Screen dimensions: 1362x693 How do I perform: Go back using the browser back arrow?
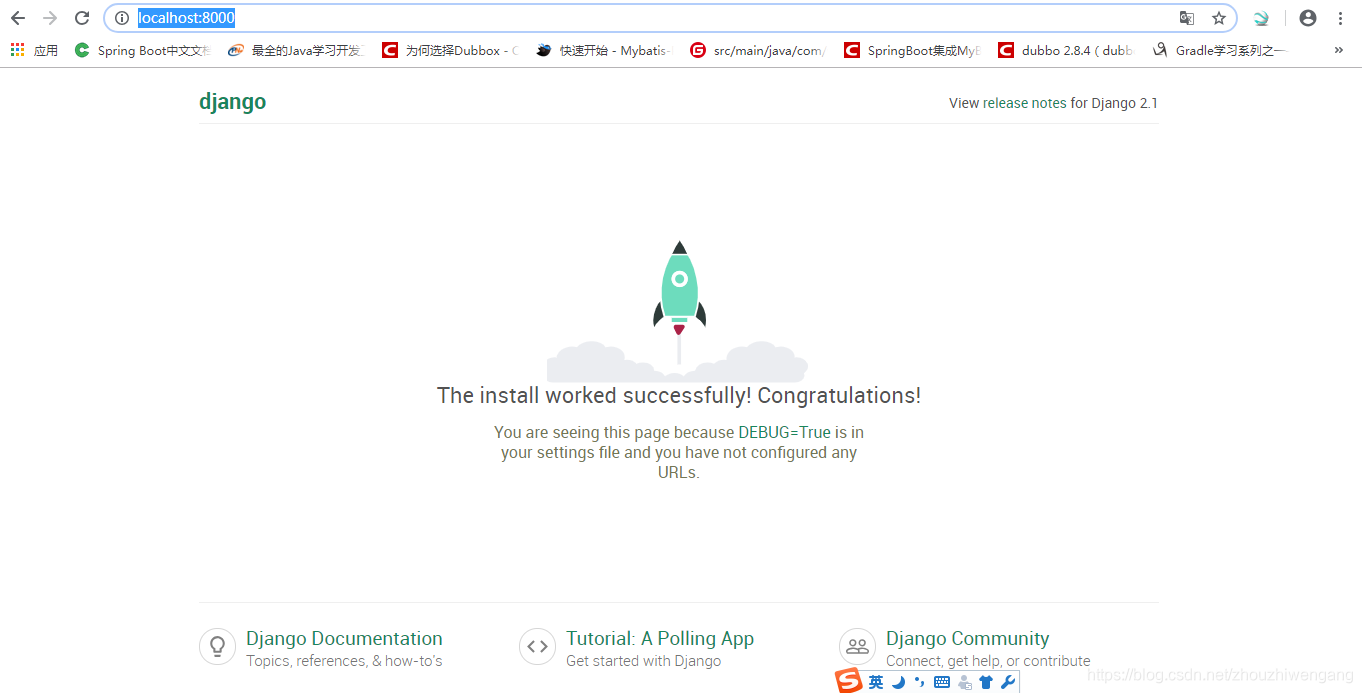(x=18, y=18)
